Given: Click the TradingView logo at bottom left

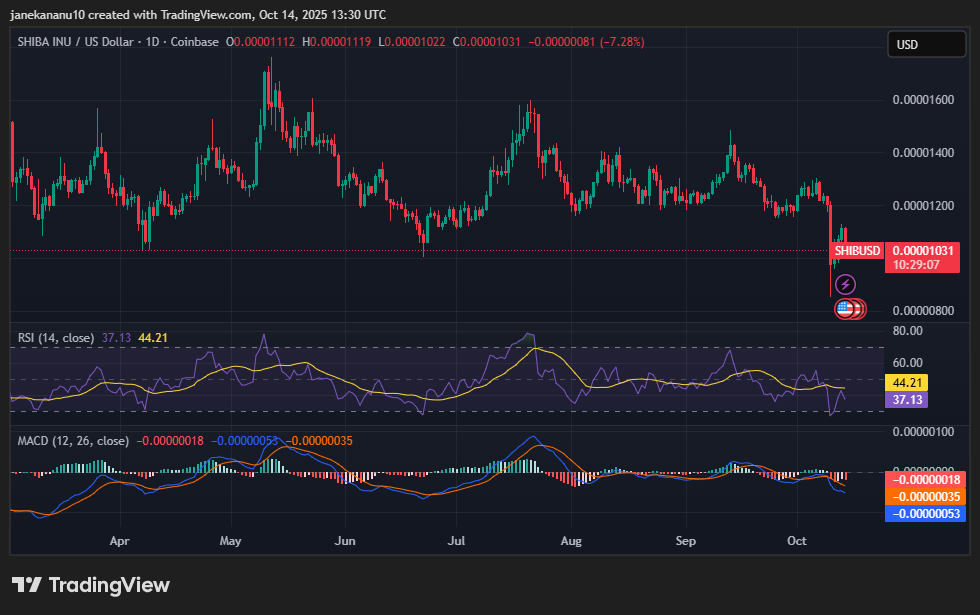Looking at the screenshot, I should click(91, 585).
